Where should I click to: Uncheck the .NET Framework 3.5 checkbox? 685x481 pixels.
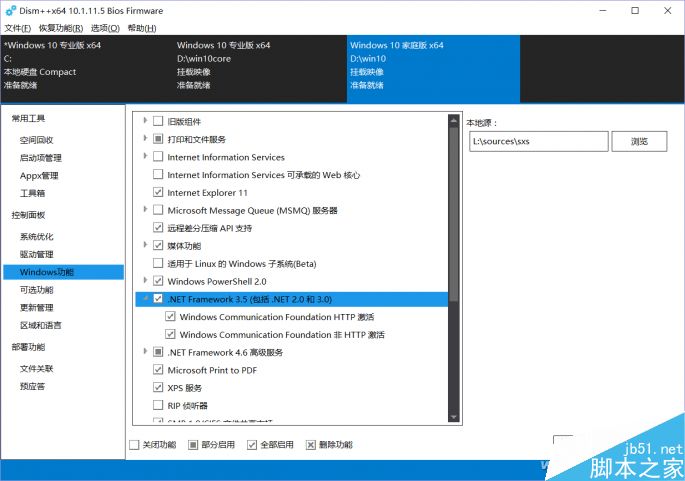point(158,298)
